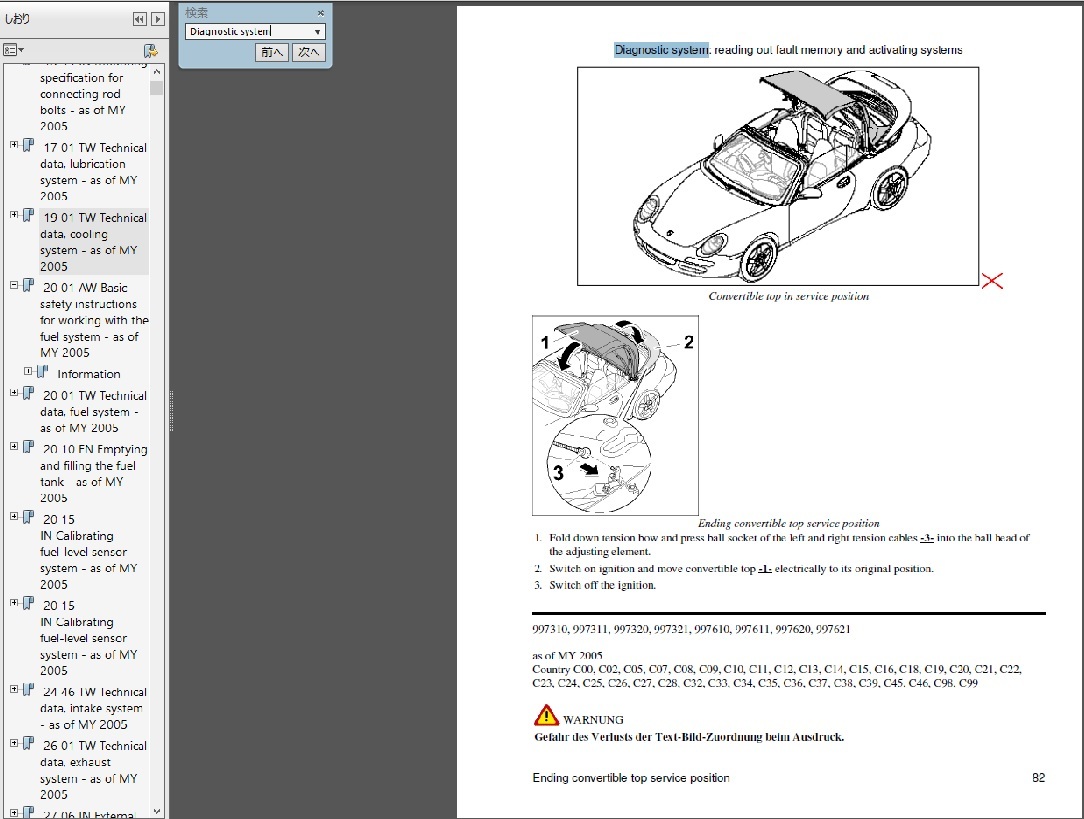The width and height of the screenshot is (1084, 819).
Task: Expand the '19 01 TW Technical data, cooling system' bookmark
Action: click(x=14, y=215)
